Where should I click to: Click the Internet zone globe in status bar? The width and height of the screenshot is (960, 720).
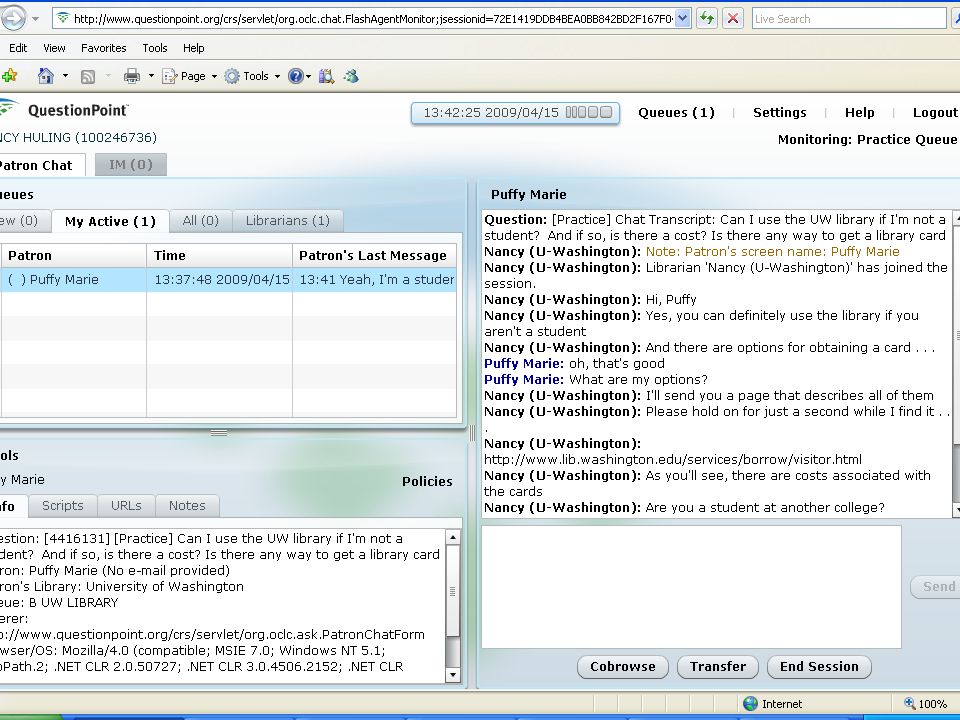point(750,704)
